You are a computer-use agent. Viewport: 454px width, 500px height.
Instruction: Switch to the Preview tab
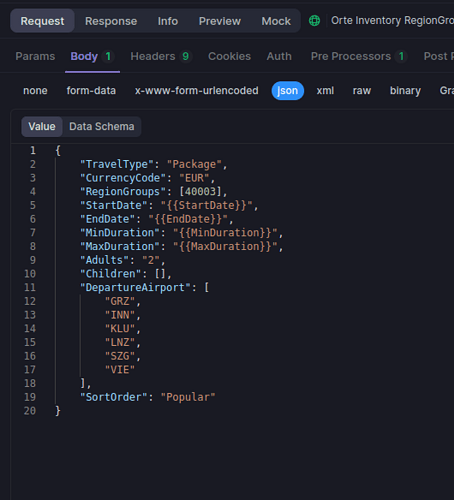220,21
